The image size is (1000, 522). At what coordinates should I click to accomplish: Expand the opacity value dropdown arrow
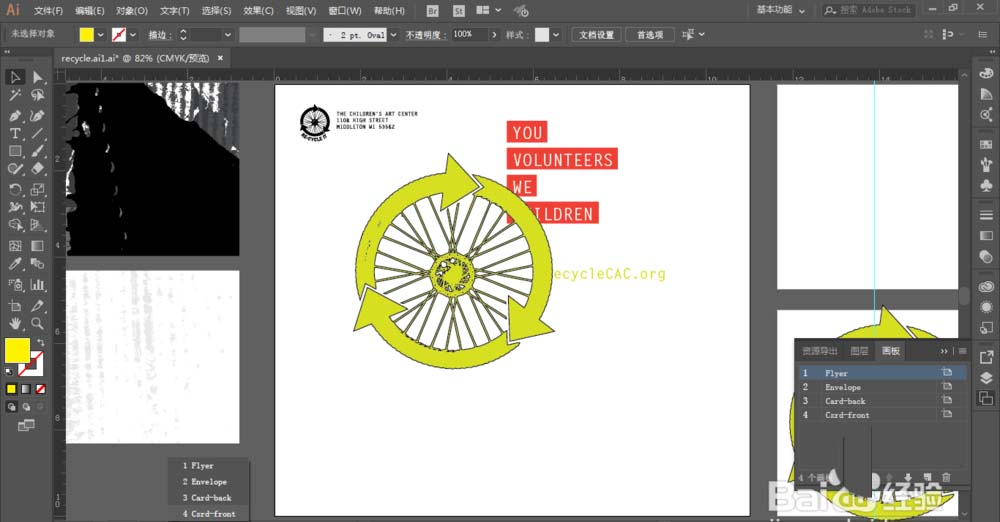pos(493,34)
